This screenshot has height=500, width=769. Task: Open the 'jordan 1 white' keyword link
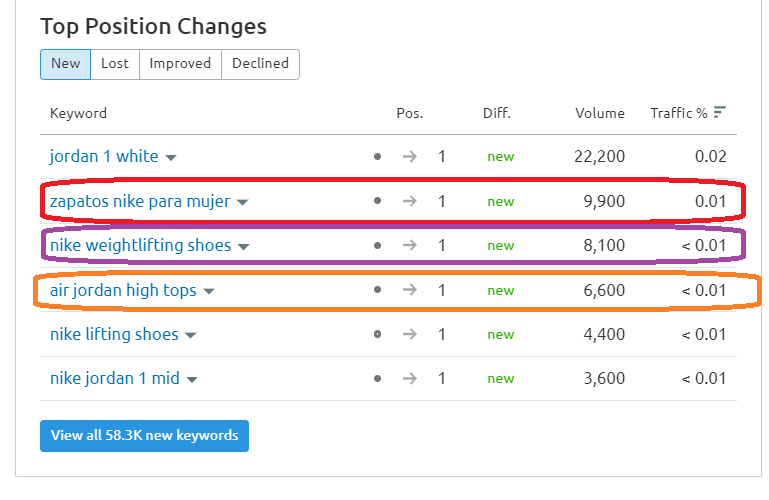coord(104,156)
